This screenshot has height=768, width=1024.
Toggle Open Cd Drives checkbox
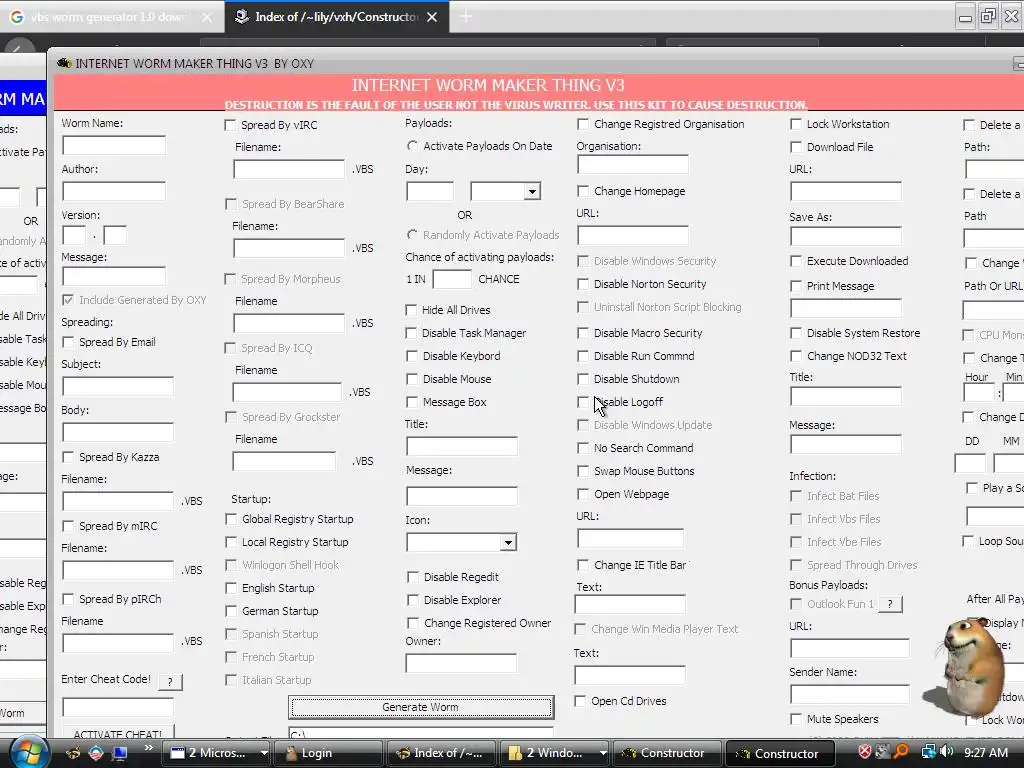coord(580,701)
